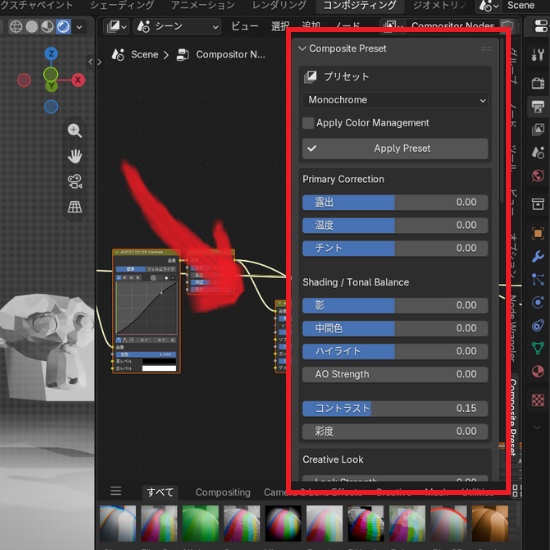Open viewport shading options dropdown arrow
Viewport: 550px width, 550px height.
tap(79, 27)
